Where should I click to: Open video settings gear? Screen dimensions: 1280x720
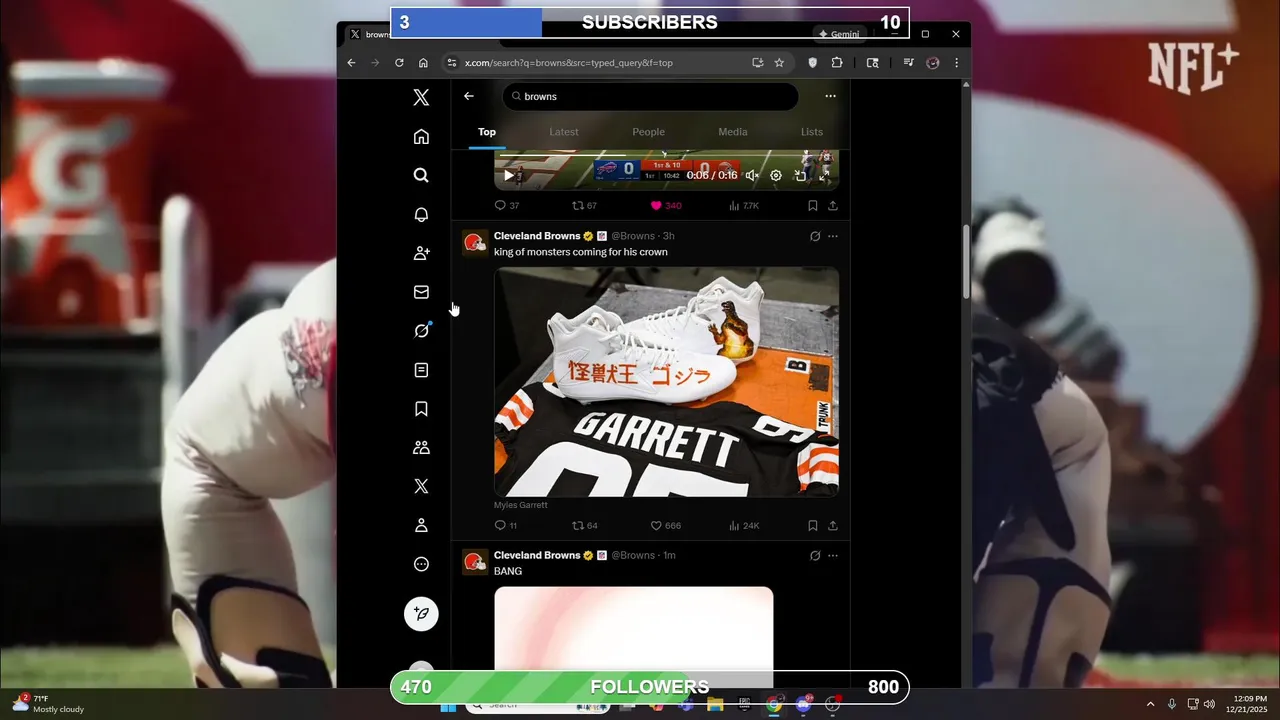tap(776, 175)
